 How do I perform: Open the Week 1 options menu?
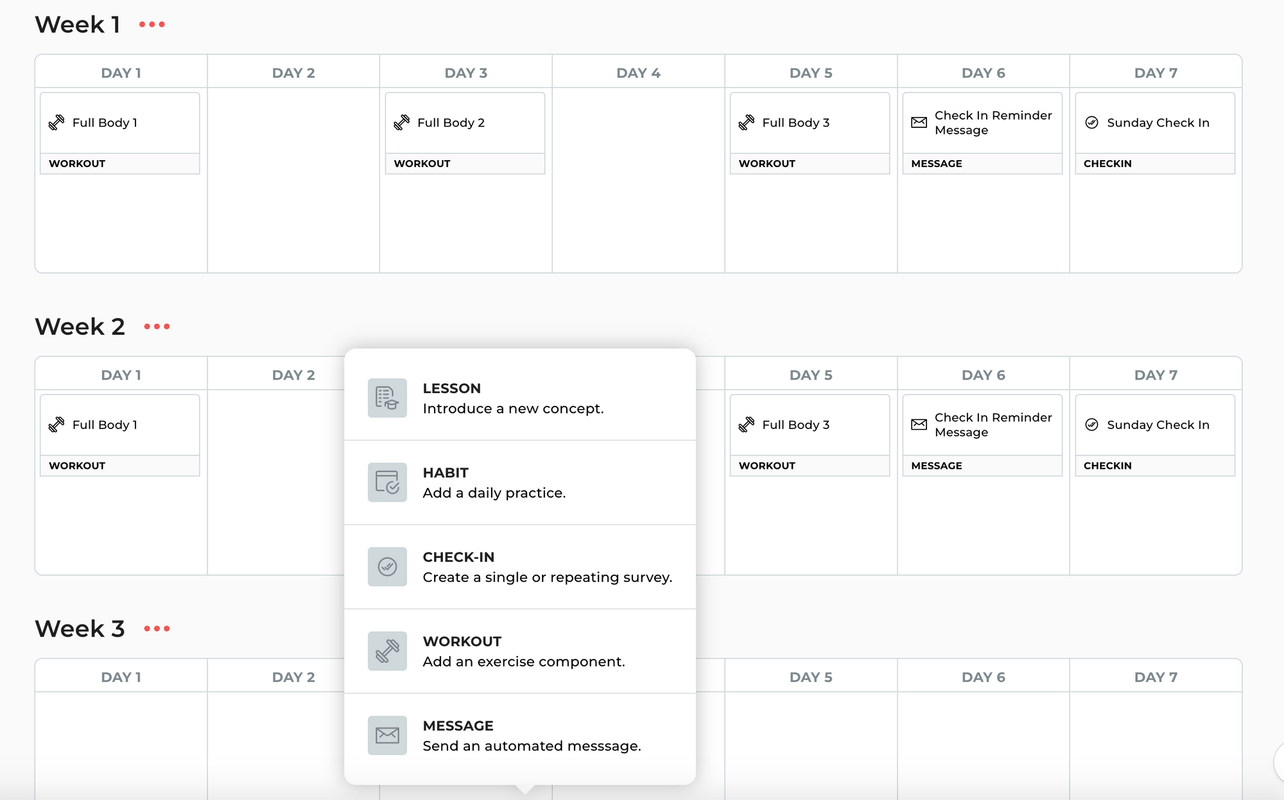152,25
